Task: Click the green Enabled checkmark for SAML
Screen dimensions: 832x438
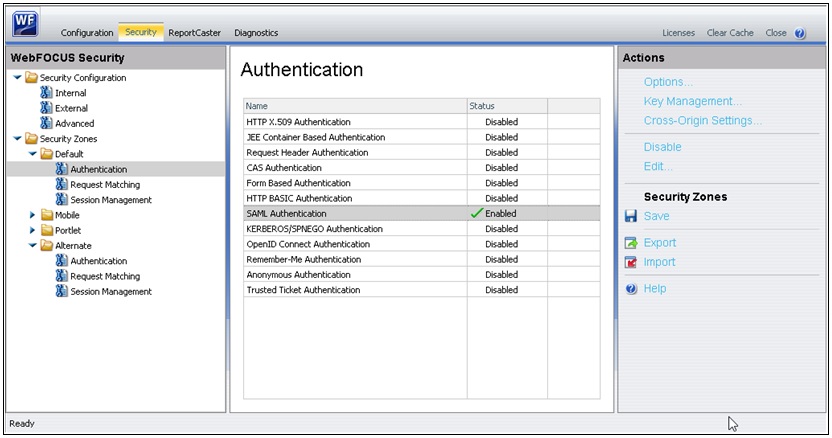Action: coord(476,213)
